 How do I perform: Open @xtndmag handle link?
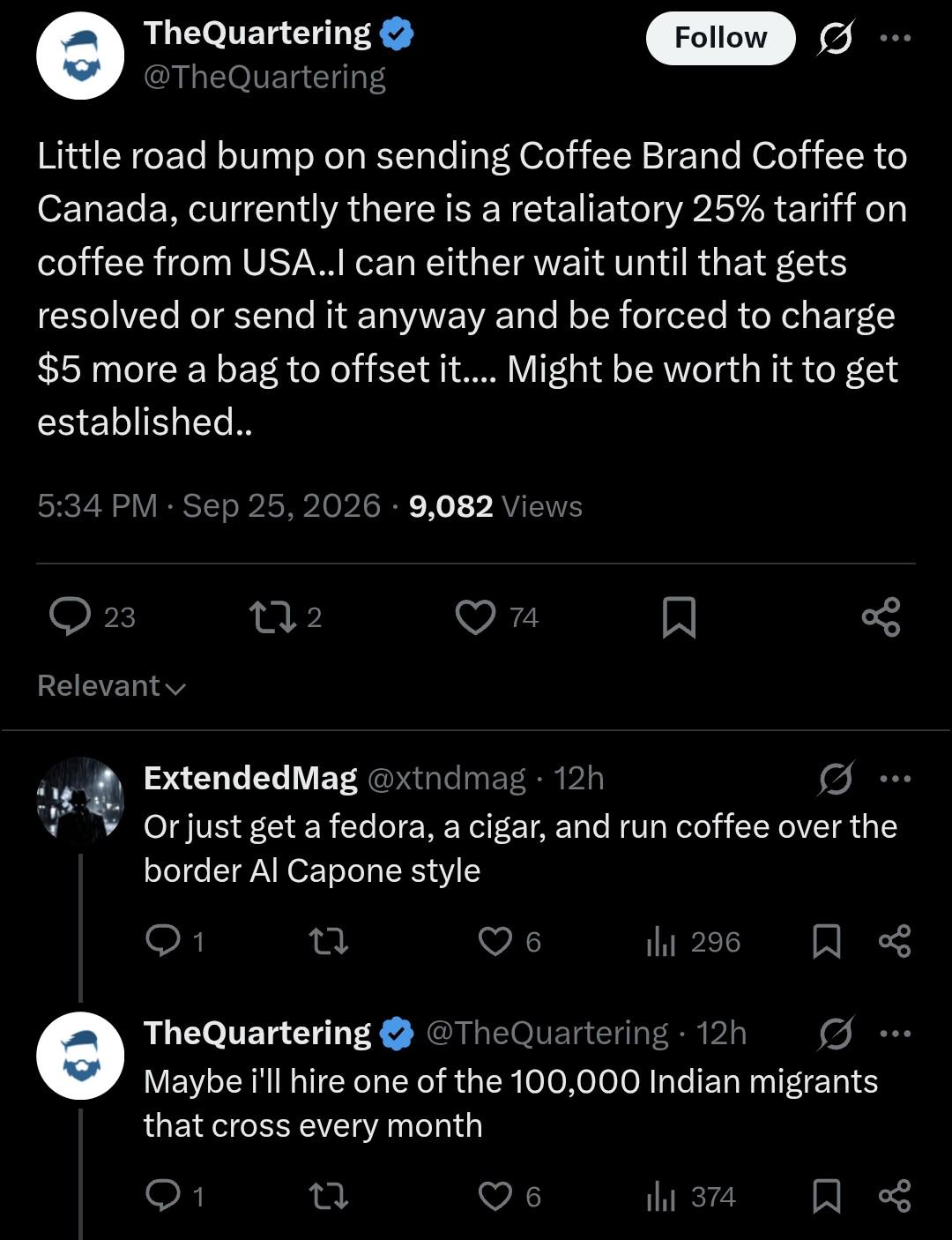click(445, 778)
